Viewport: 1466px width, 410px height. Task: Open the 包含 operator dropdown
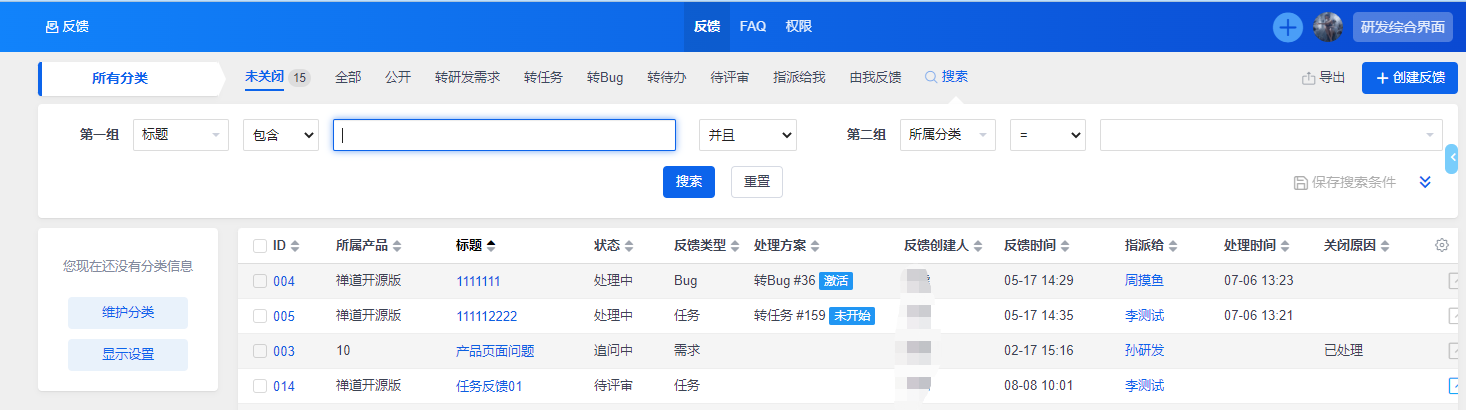tap(280, 135)
